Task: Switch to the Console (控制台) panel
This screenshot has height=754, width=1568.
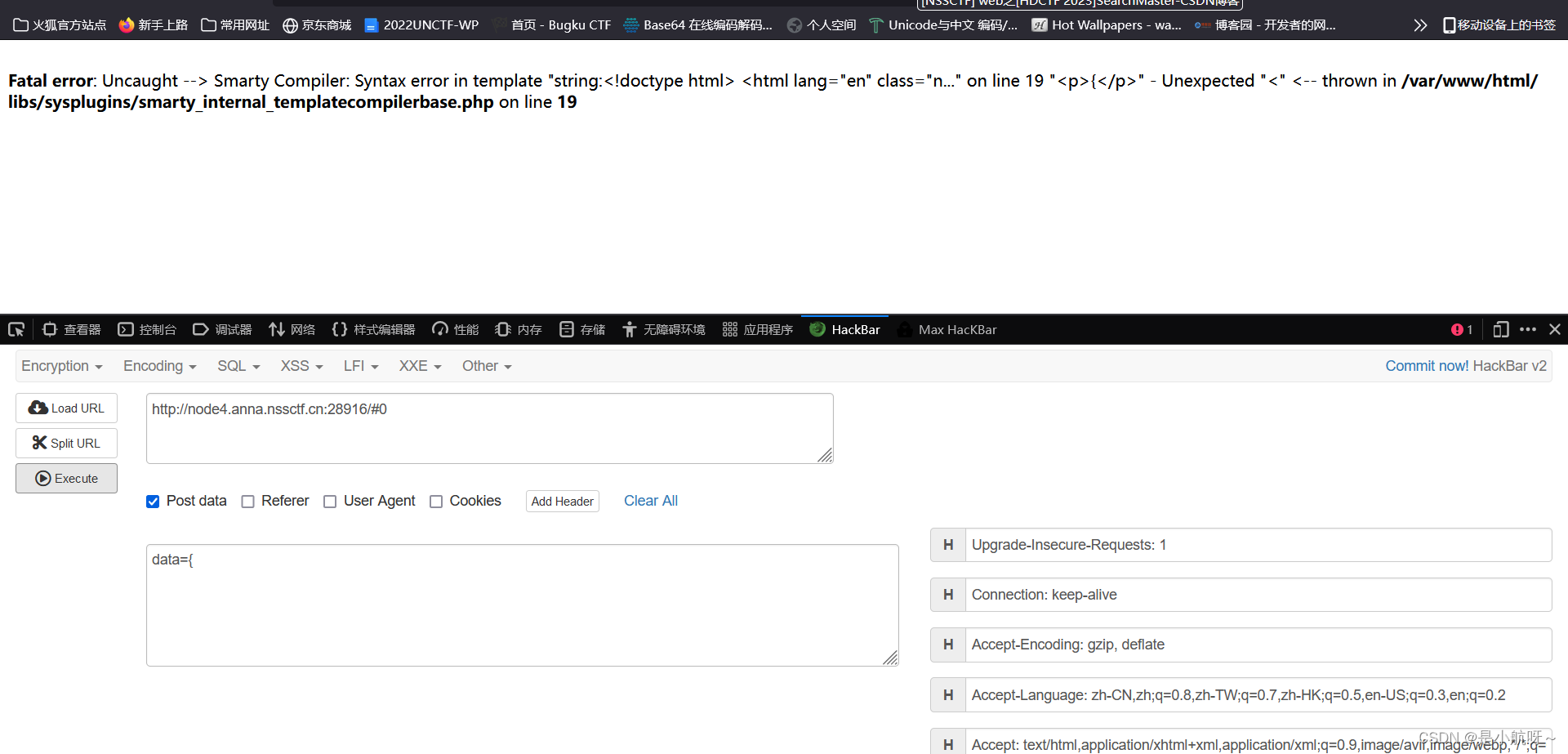Action: 147,329
